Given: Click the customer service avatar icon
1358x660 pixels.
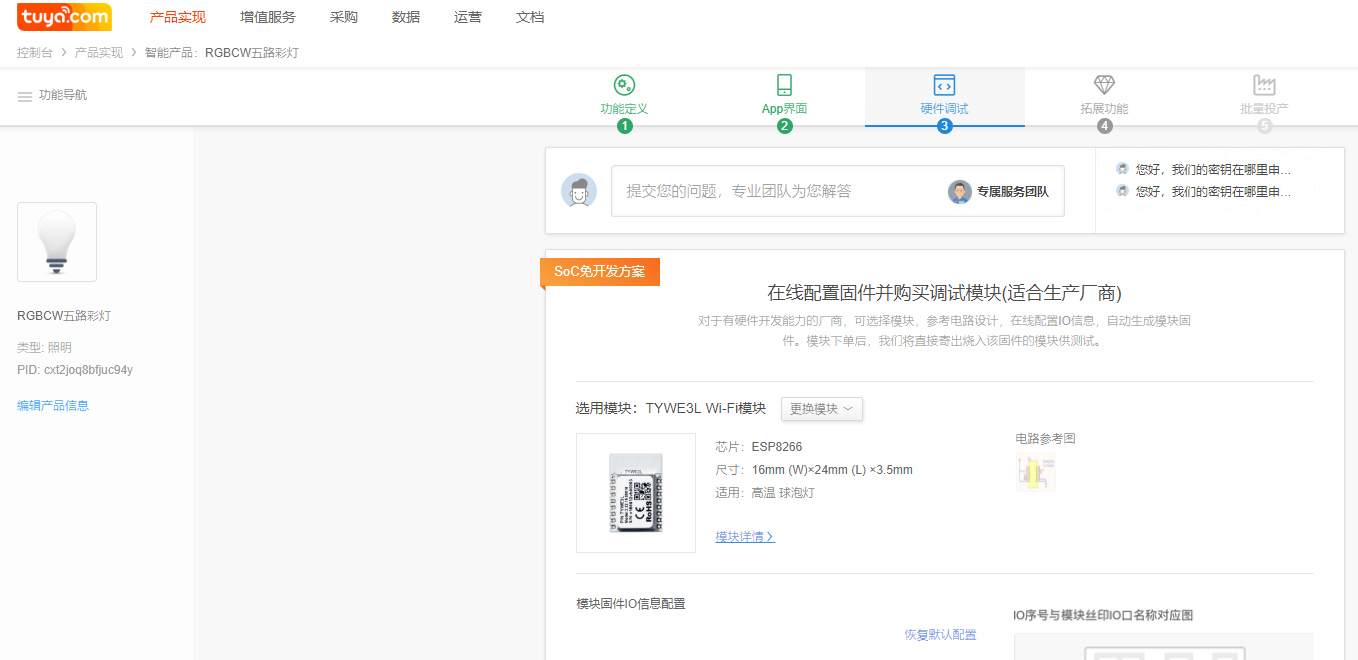Looking at the screenshot, I should click(579, 191).
